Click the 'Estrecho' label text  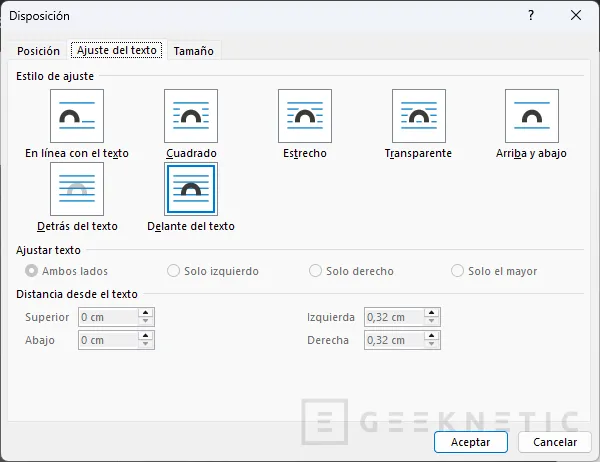305,153
